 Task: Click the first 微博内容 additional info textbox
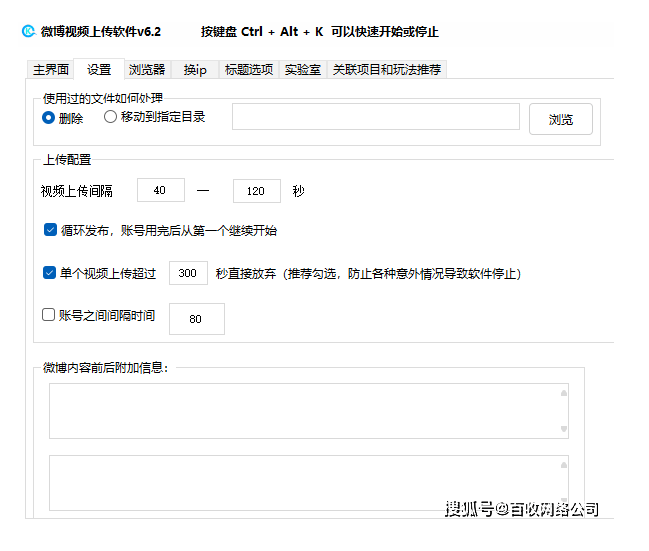(309, 411)
